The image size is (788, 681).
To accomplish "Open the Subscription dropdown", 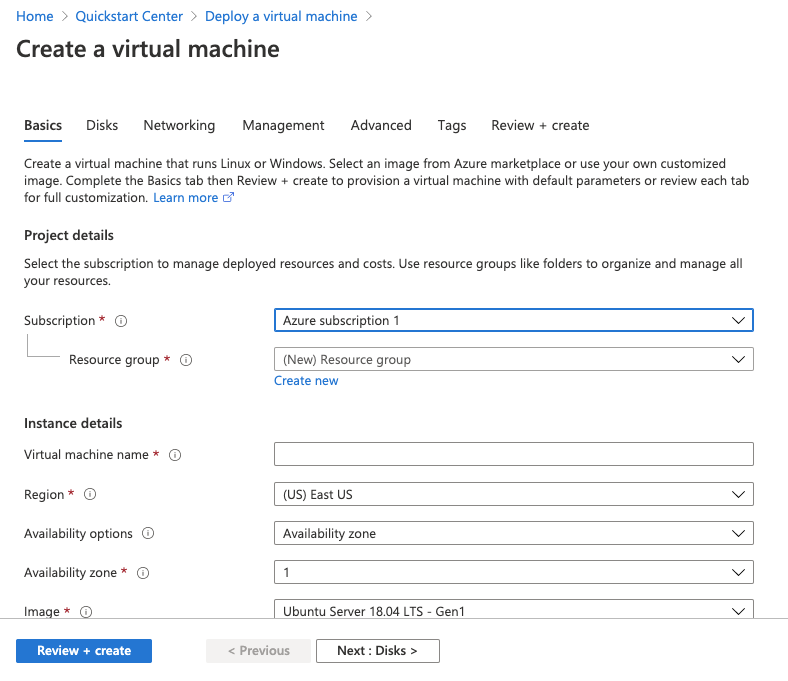I will click(513, 320).
